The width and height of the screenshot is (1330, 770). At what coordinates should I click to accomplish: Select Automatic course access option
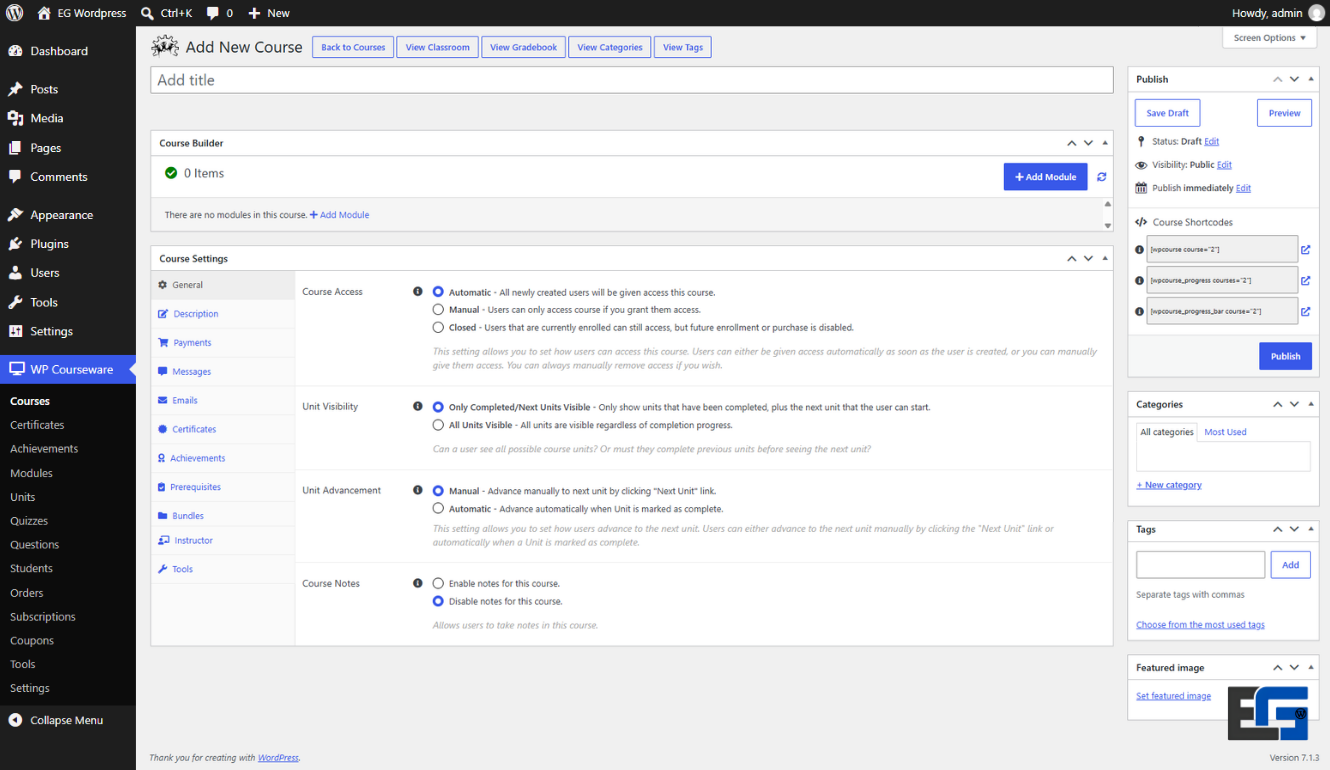[438, 292]
